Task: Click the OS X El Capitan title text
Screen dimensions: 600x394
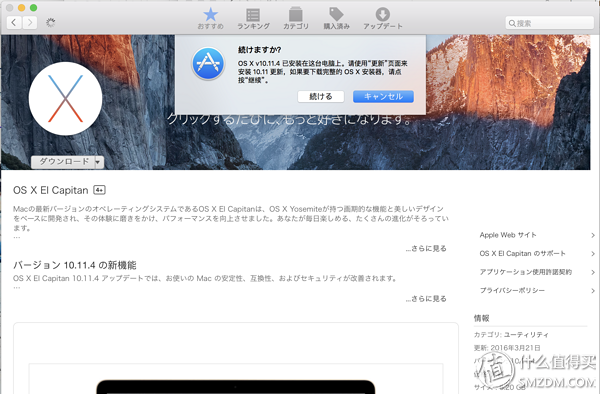Action: [51, 190]
